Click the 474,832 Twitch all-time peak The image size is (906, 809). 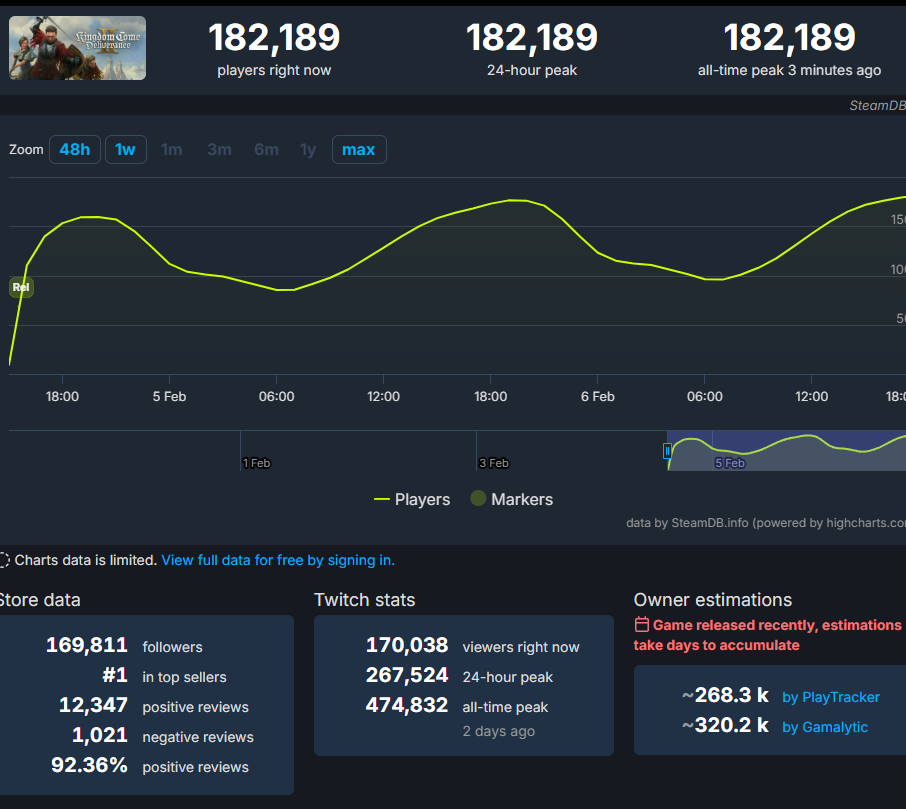[407, 705]
